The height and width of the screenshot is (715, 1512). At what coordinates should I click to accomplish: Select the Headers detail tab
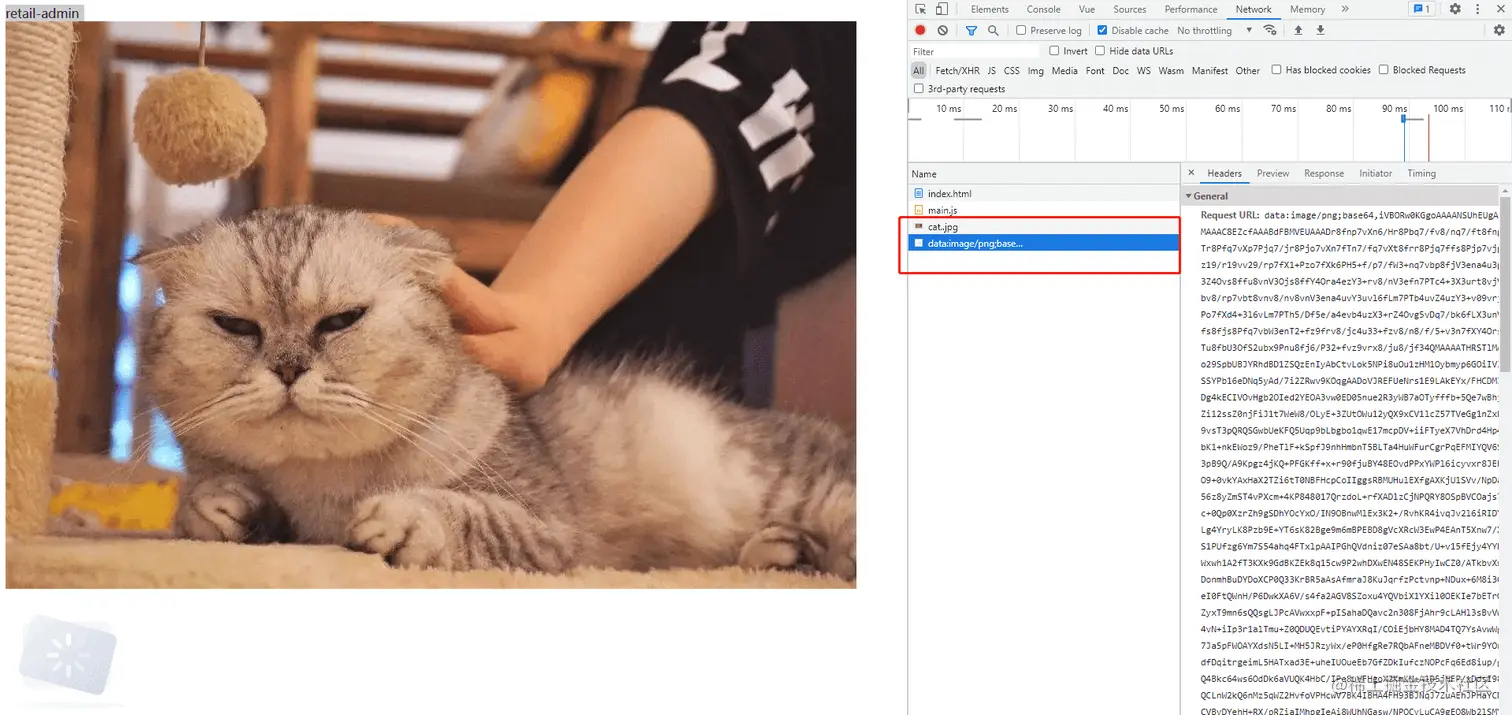[x=1224, y=173]
